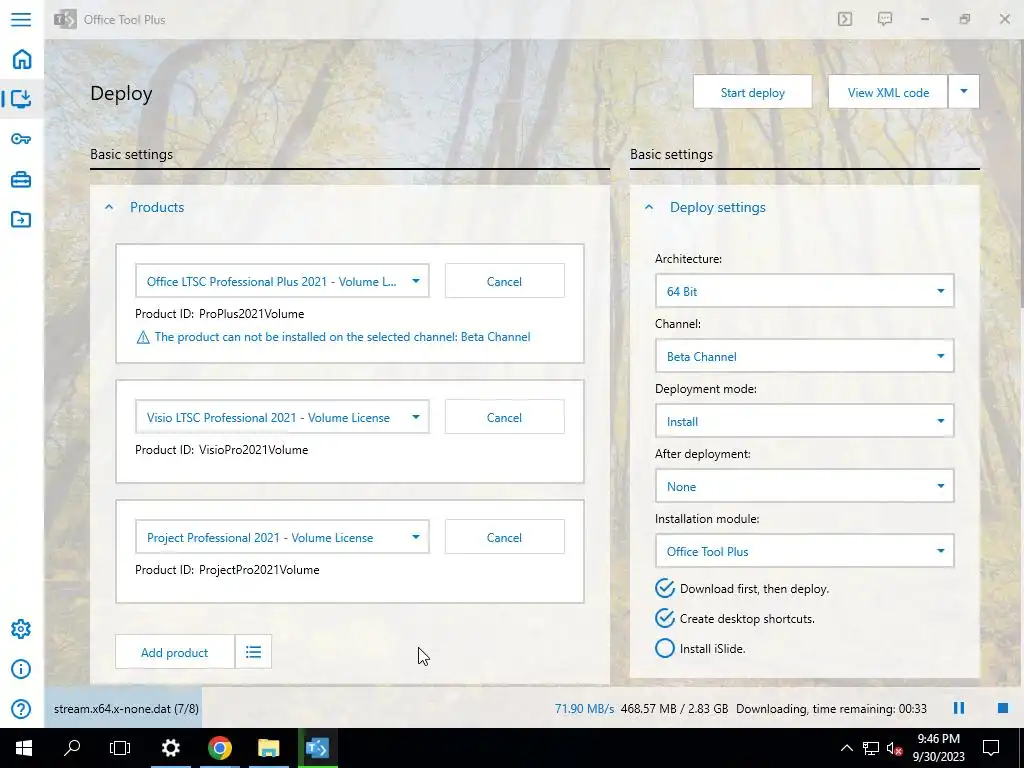Open the taskbar clock 9:46 PM
The image size is (1024, 768).
coord(938,748)
